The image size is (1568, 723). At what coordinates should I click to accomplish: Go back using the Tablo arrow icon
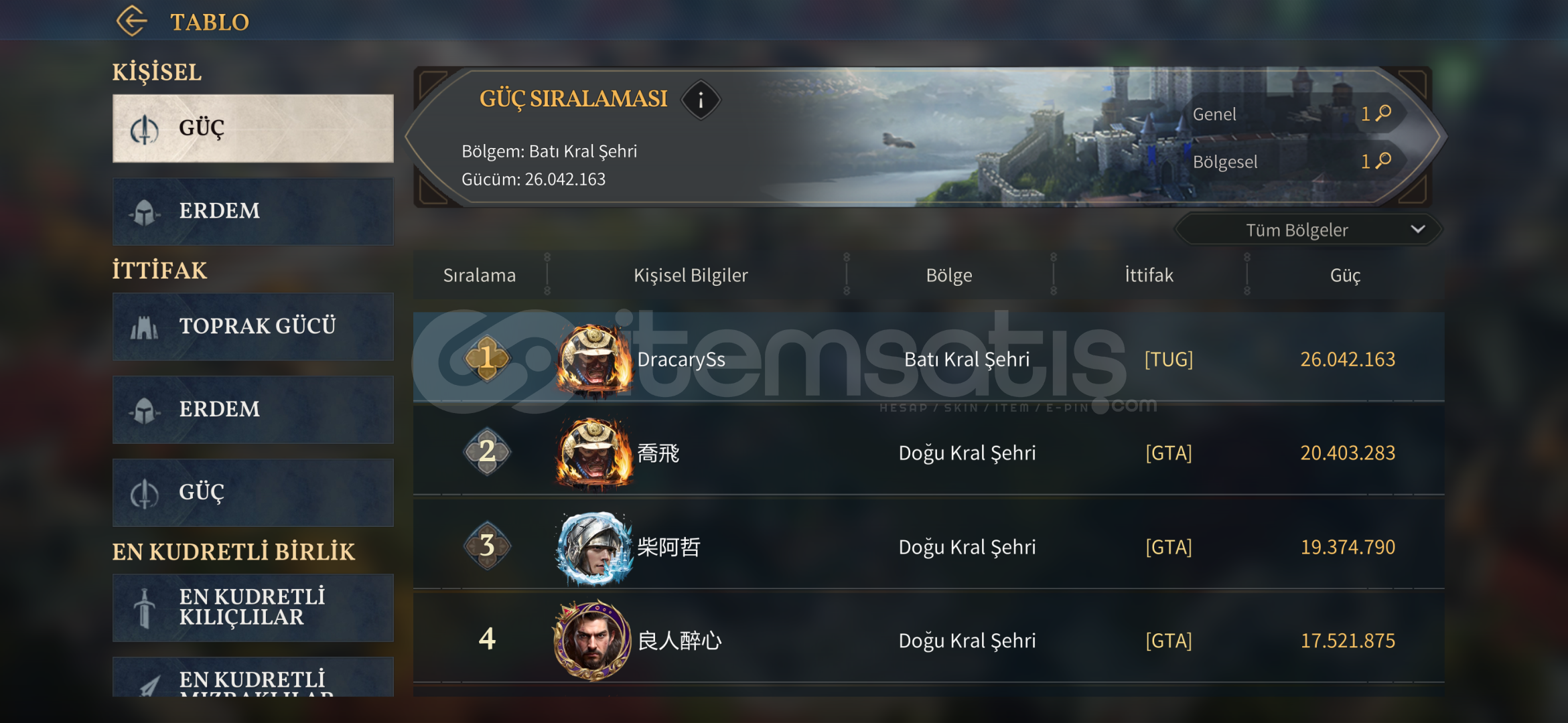[x=132, y=21]
